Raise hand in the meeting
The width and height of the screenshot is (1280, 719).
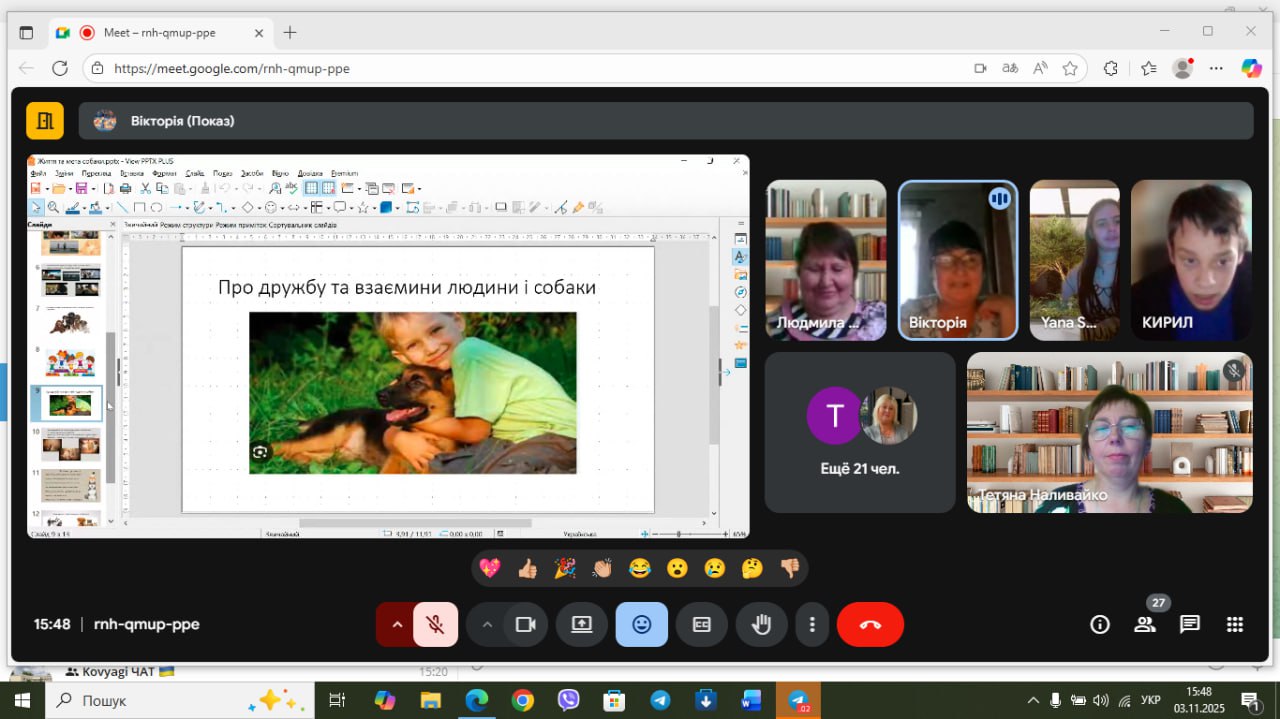tap(761, 625)
